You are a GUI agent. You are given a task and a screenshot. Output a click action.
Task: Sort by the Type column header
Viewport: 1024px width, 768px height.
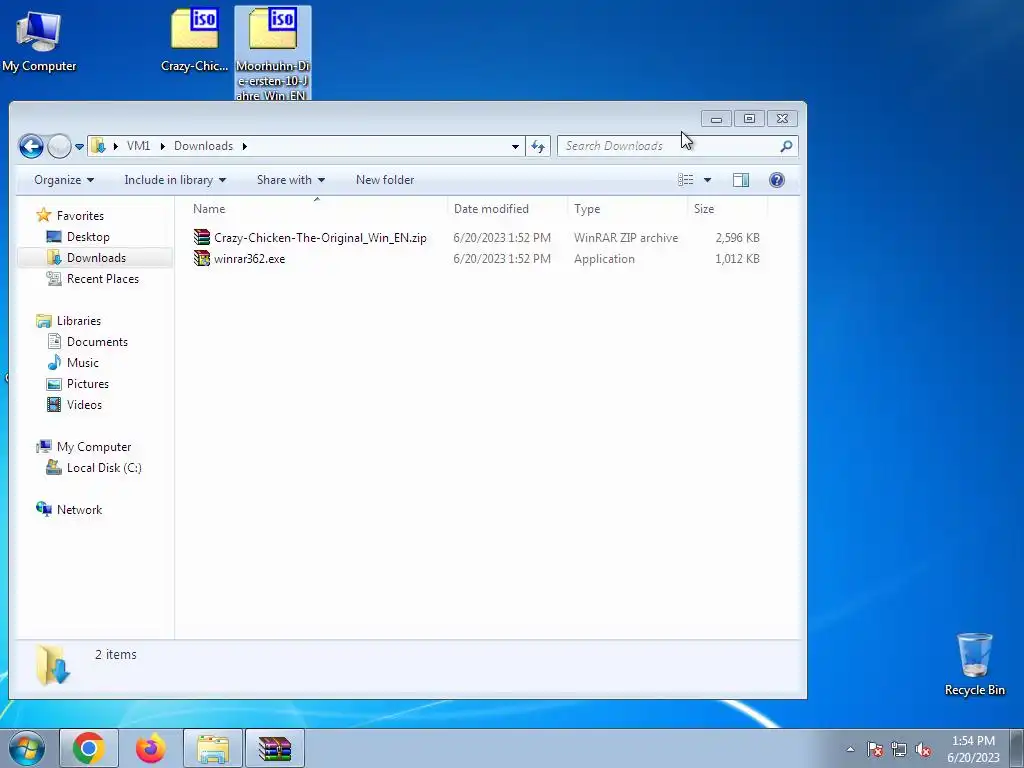(x=627, y=208)
